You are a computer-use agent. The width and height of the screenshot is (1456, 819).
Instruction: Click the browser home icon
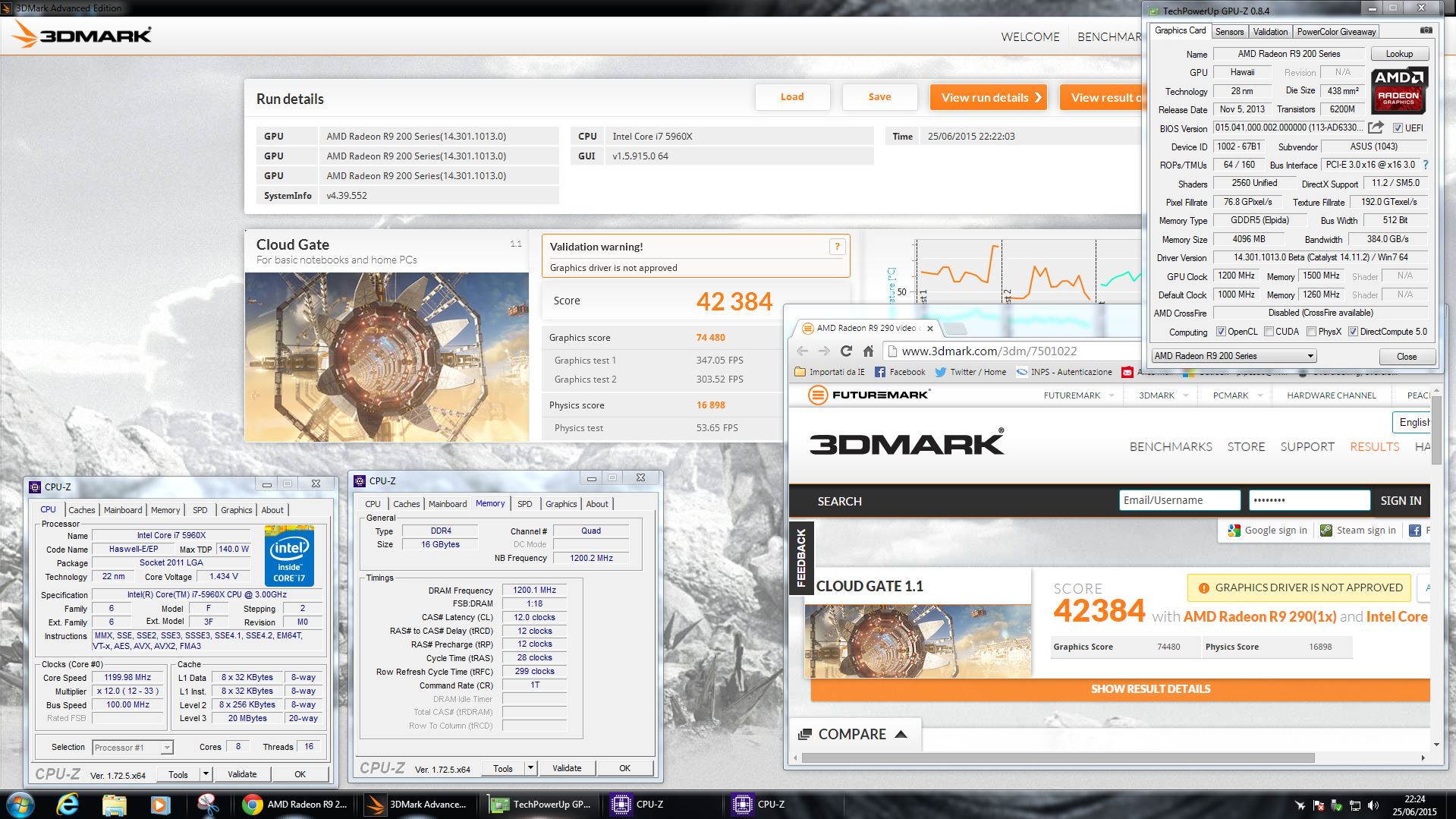tap(868, 351)
